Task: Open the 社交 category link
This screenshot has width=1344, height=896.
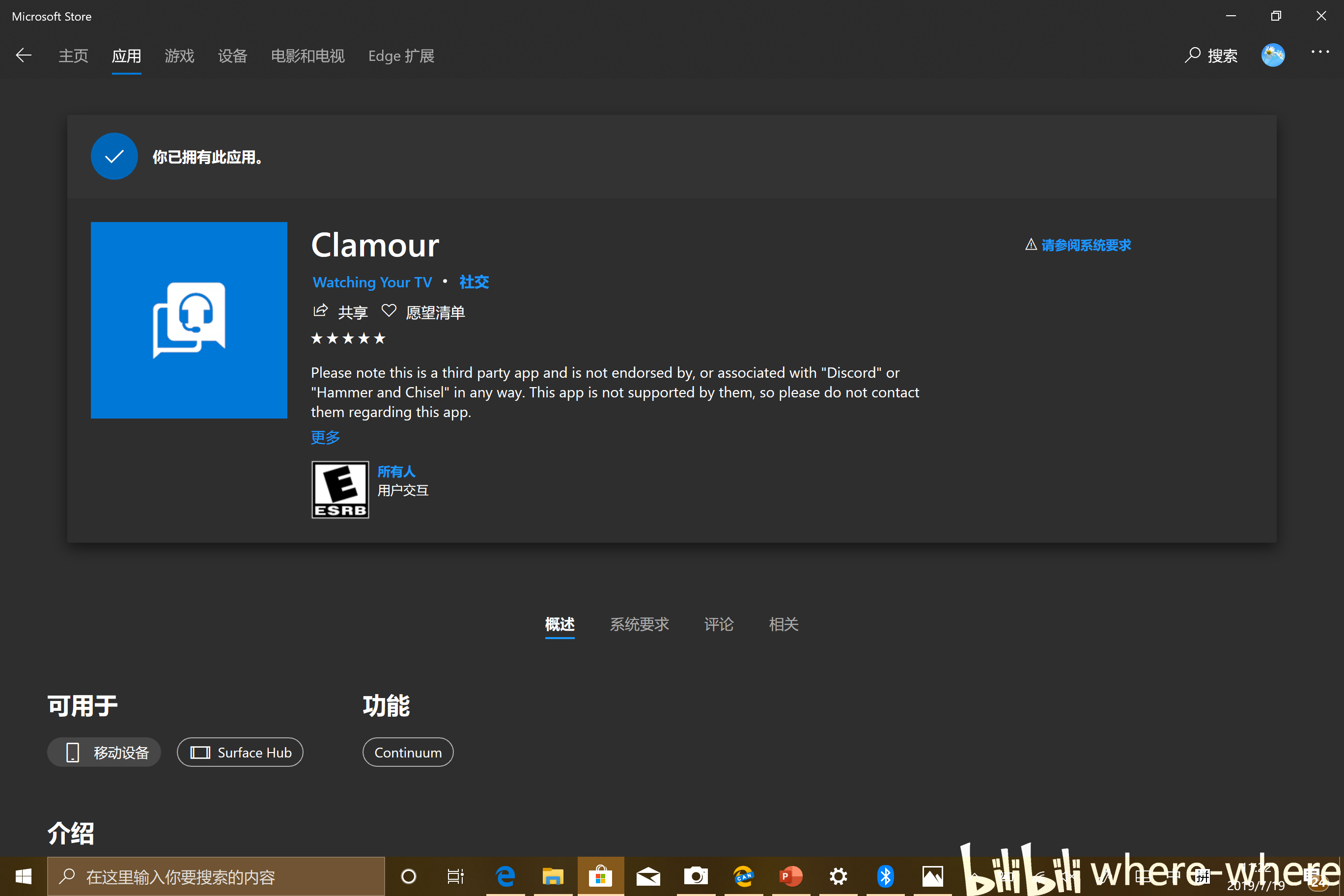Action: coord(474,282)
